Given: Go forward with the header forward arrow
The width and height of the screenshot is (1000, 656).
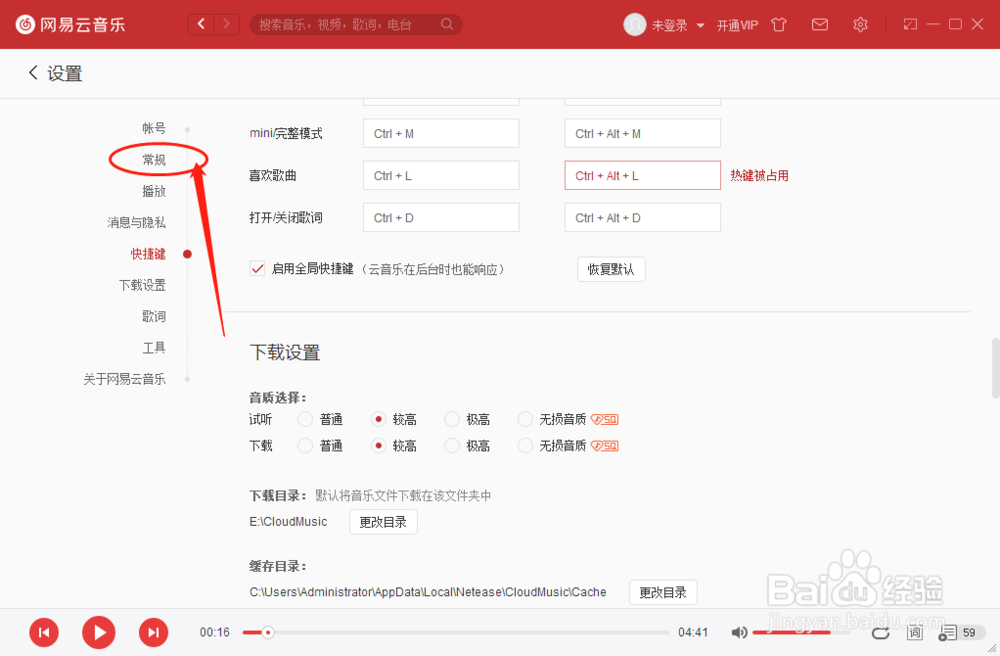Looking at the screenshot, I should pyautogui.click(x=226, y=24).
